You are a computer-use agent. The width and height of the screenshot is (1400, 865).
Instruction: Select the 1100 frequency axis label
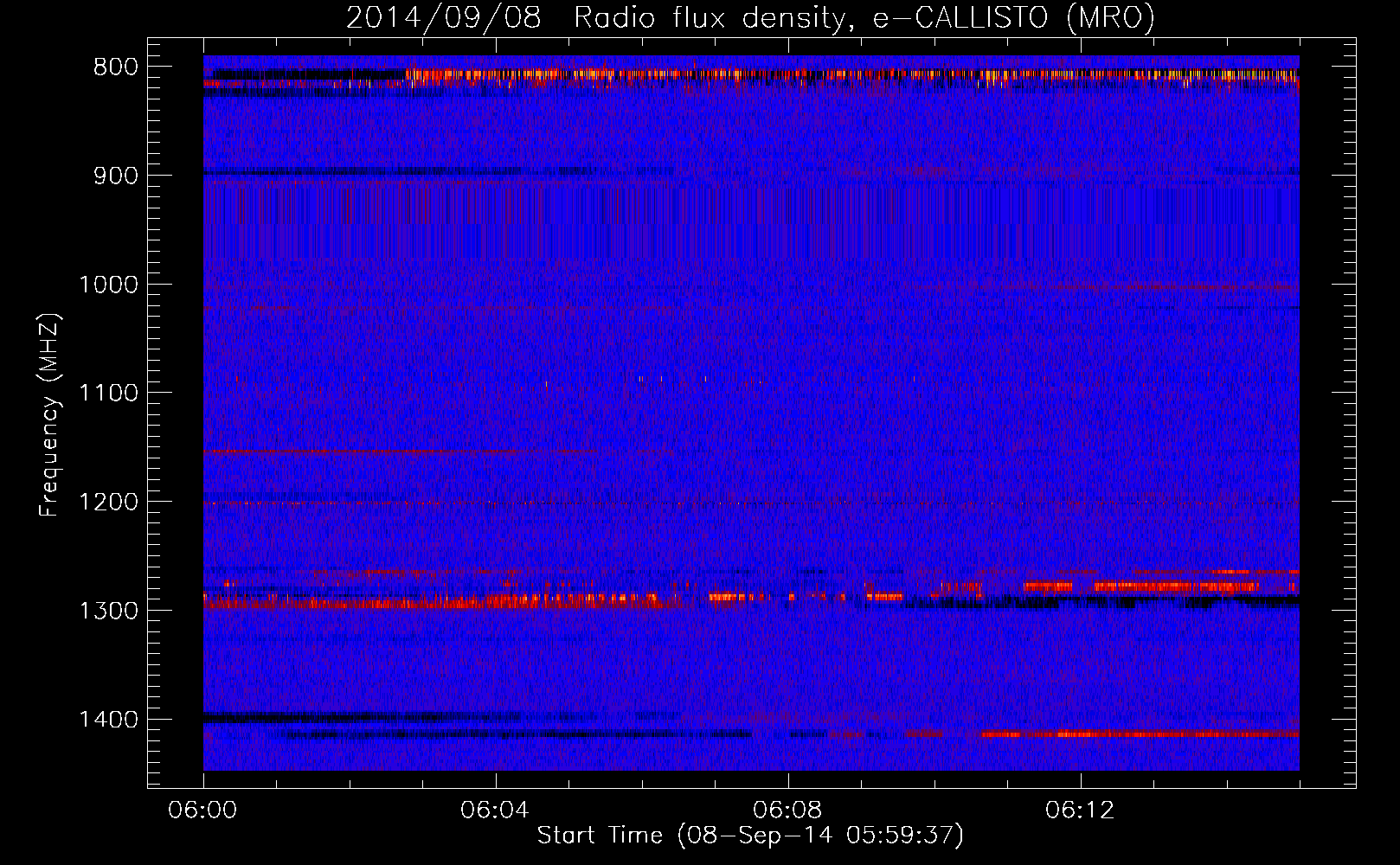tap(107, 394)
